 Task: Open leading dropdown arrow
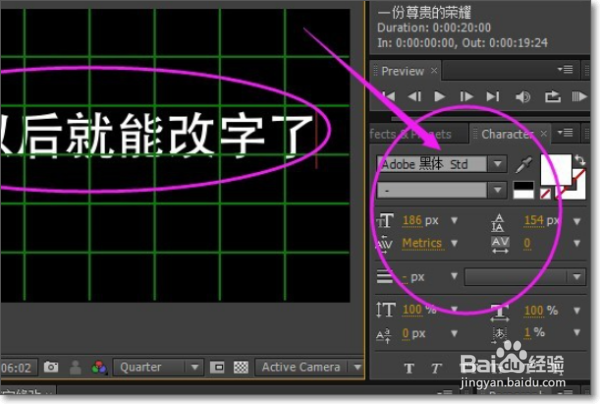pos(577,221)
